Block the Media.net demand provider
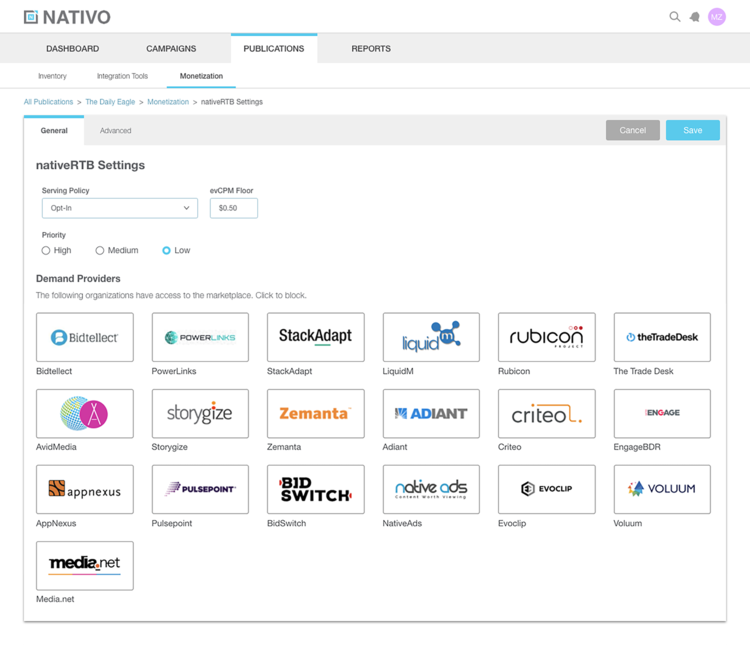This screenshot has height=645, width=750. point(85,566)
